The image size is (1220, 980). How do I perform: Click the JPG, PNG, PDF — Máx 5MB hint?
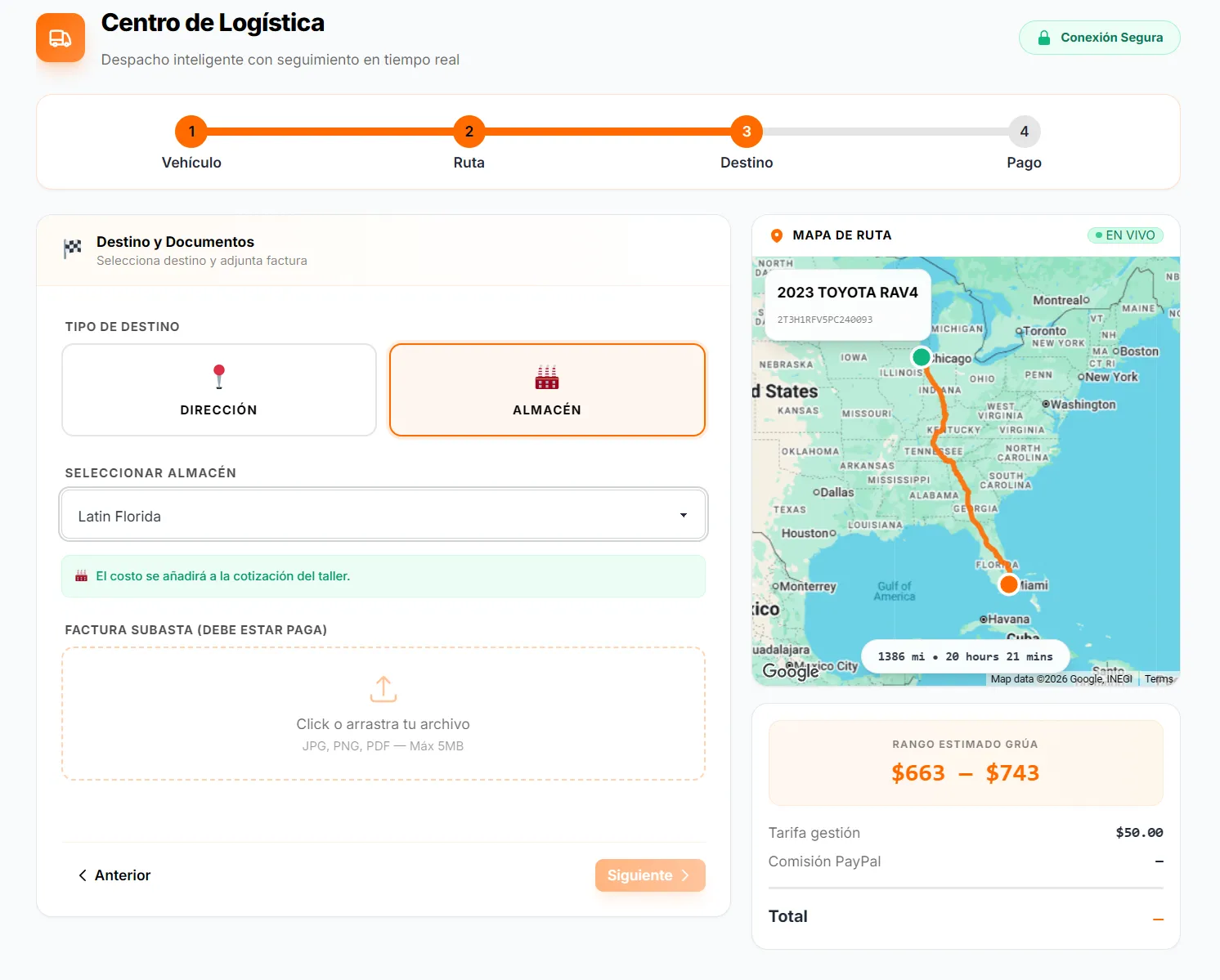pos(383,746)
